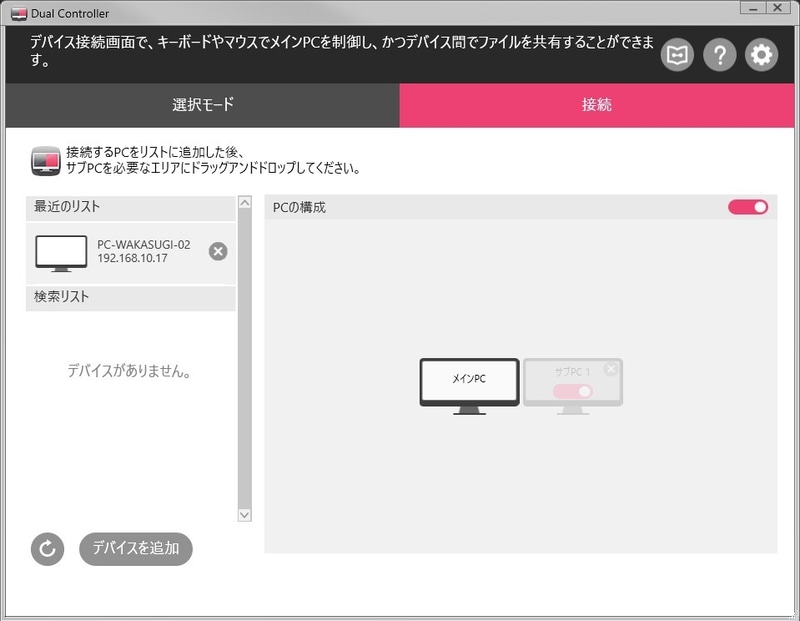The image size is (800, 621).
Task: Click the list scrollbar up arrow
Action: (x=245, y=203)
